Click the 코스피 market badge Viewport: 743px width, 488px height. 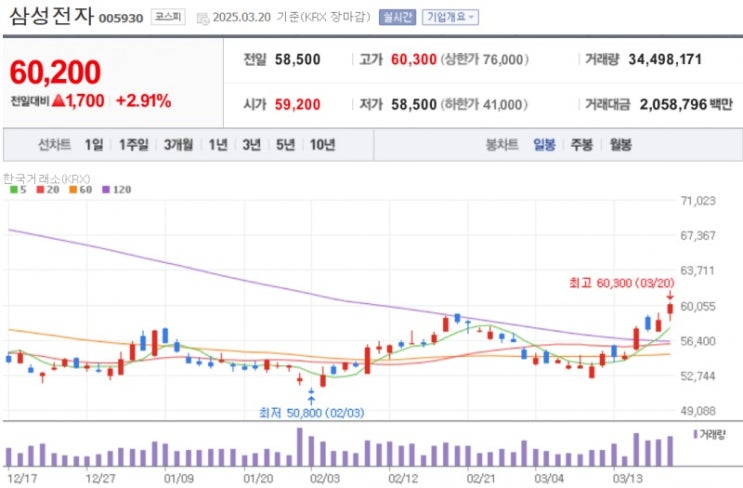tap(168, 18)
